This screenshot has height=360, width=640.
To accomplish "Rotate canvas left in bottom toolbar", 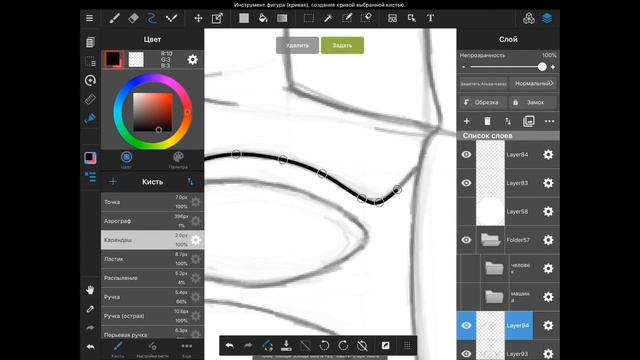I will tap(324, 346).
